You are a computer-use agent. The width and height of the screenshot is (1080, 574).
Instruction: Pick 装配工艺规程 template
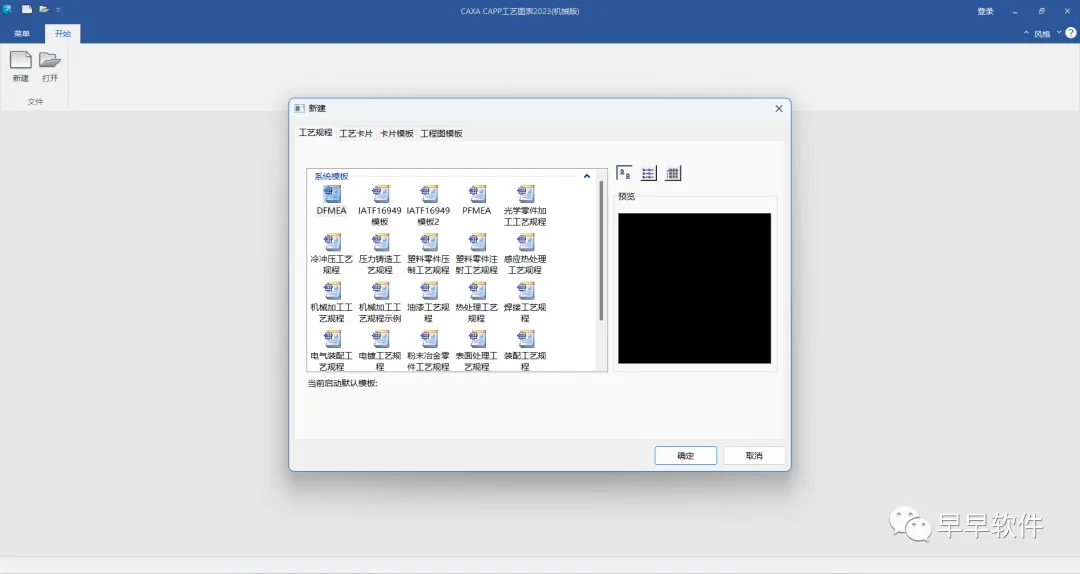(x=525, y=350)
